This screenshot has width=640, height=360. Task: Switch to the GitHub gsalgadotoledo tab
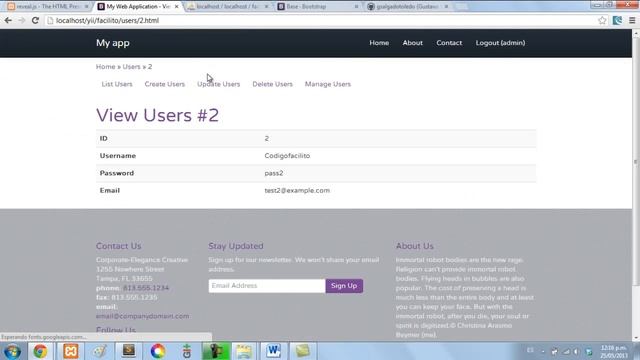(x=407, y=7)
